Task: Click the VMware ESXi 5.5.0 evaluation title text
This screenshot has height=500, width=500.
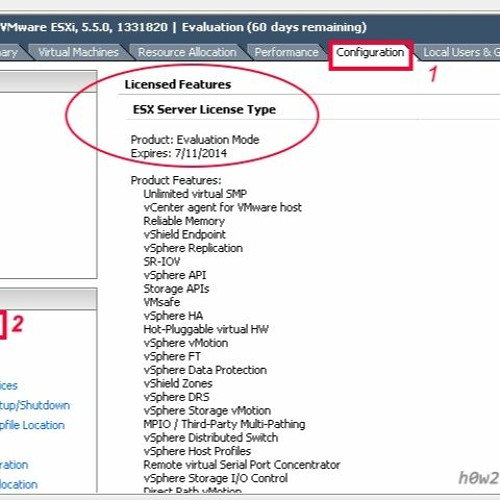Action: pos(183,27)
